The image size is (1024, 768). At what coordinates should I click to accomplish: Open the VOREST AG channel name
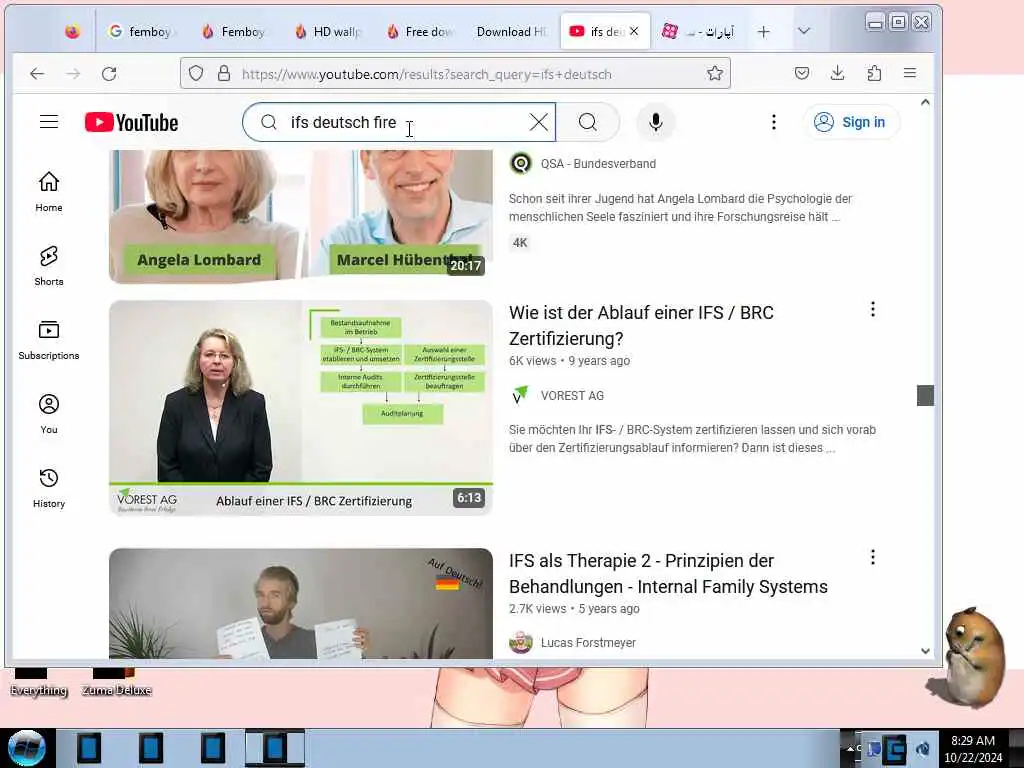572,396
